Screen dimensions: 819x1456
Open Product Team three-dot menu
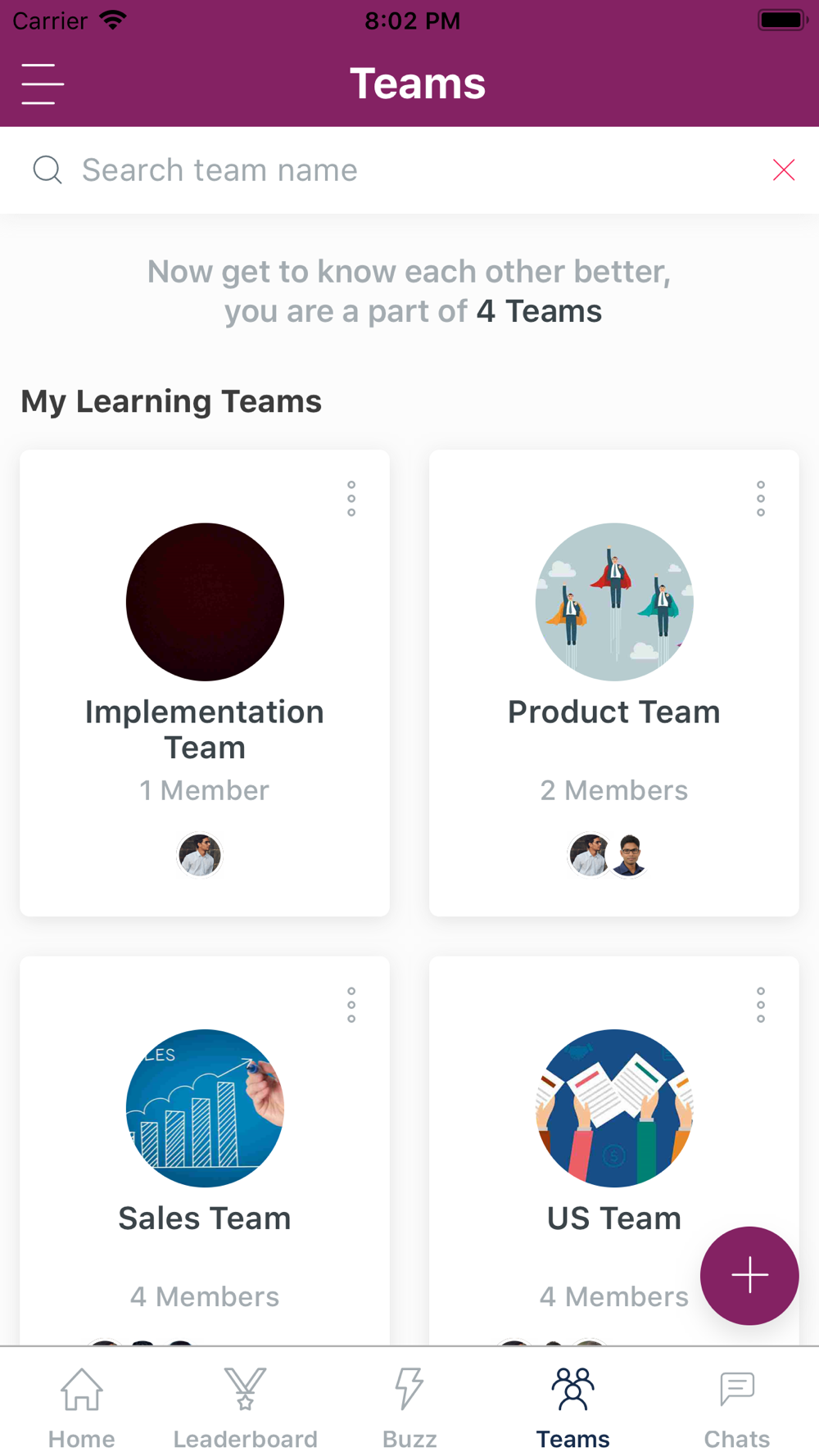(x=761, y=499)
